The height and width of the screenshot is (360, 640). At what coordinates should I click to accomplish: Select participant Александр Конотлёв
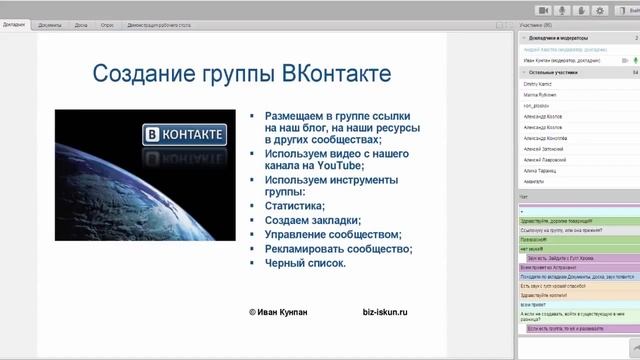tap(545, 138)
